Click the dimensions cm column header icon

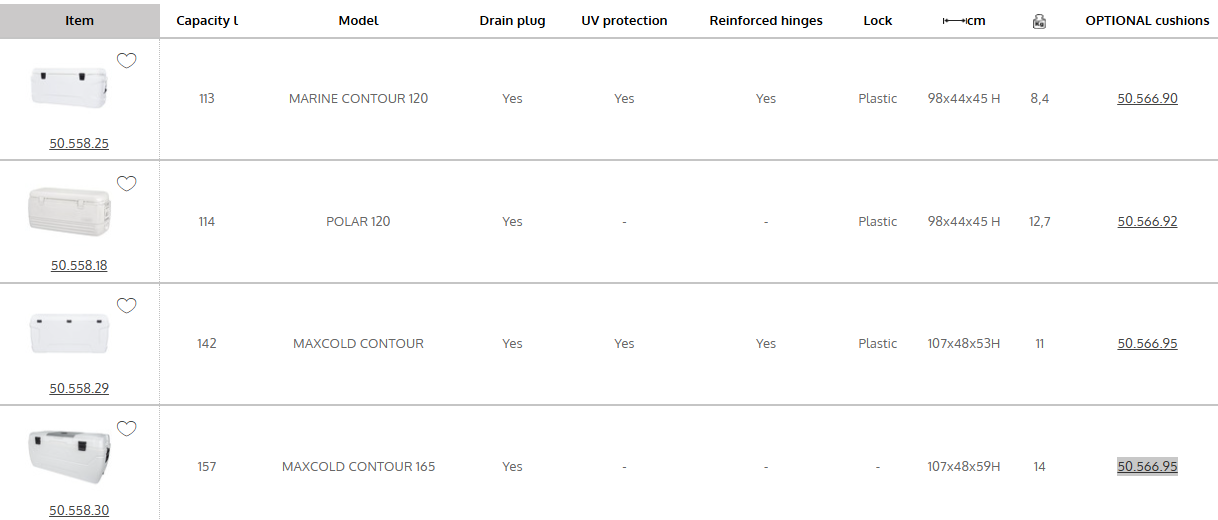click(x=964, y=21)
